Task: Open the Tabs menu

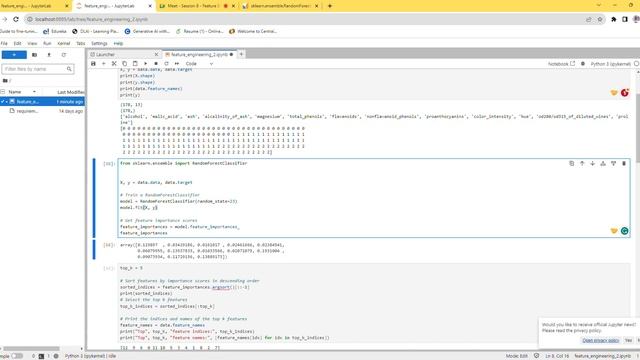Action: [81, 43]
